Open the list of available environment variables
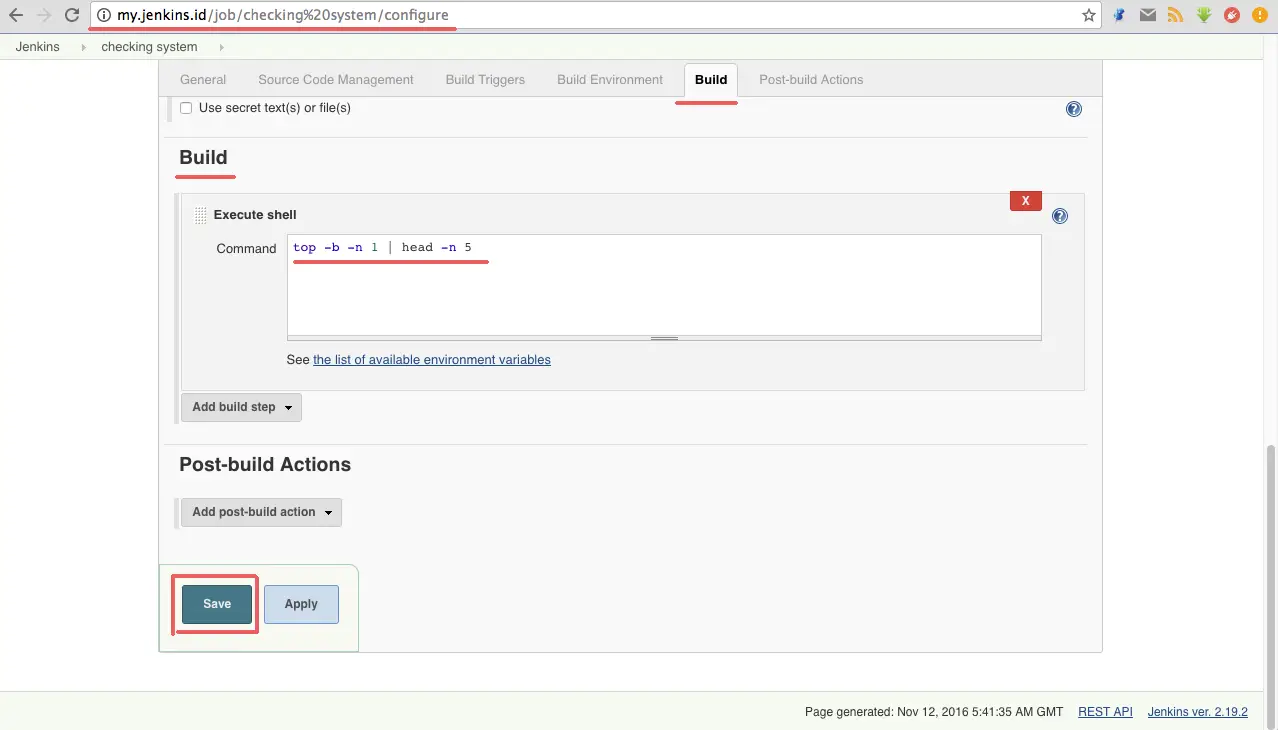 [432, 360]
